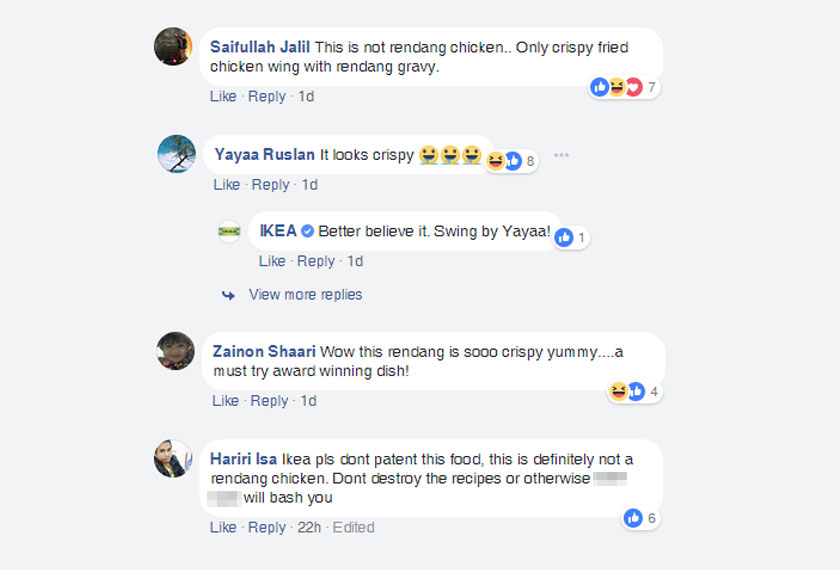Like Saifullah Jalil's comment

(223, 97)
